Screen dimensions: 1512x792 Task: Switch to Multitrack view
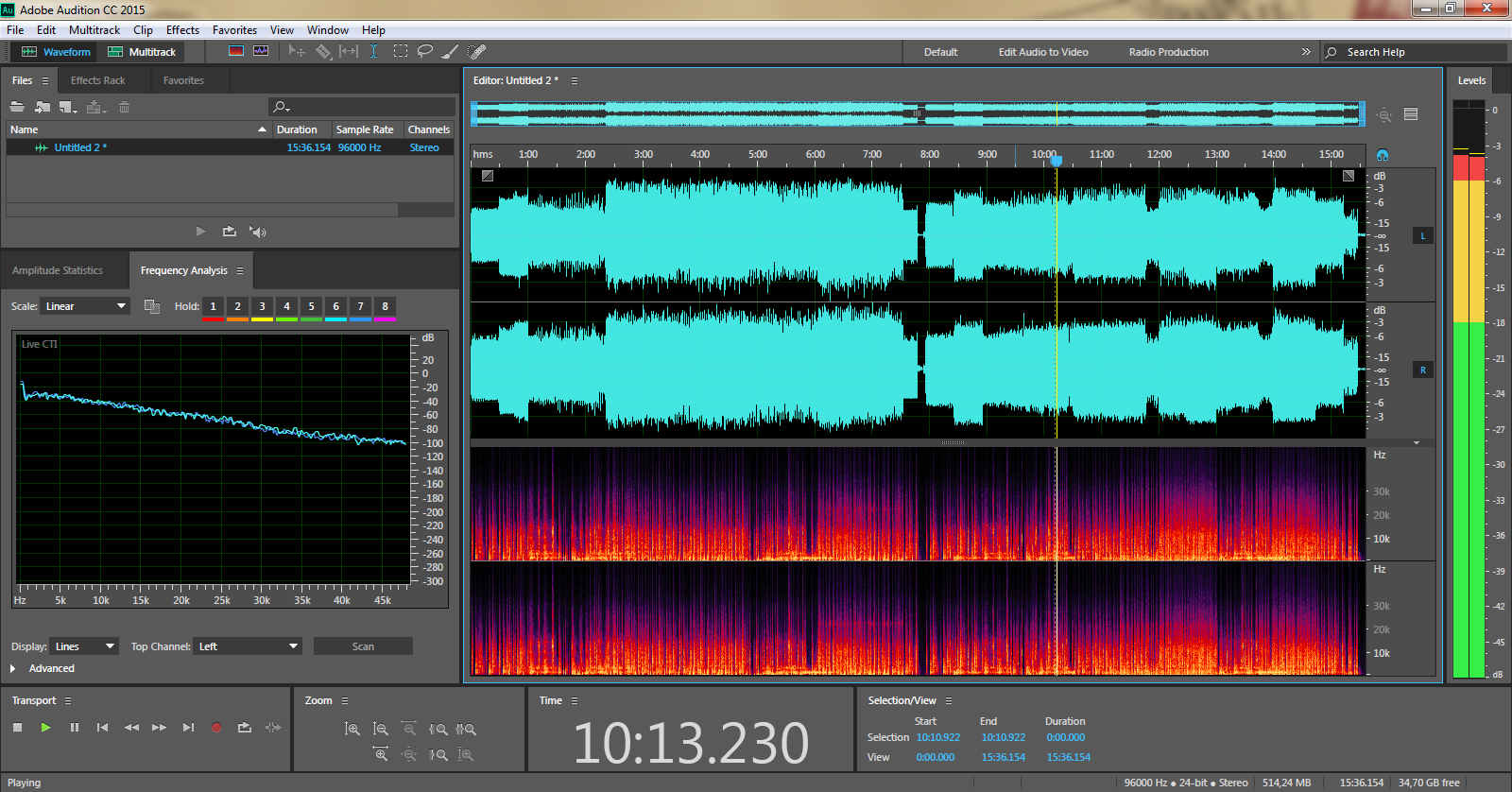click(x=142, y=52)
